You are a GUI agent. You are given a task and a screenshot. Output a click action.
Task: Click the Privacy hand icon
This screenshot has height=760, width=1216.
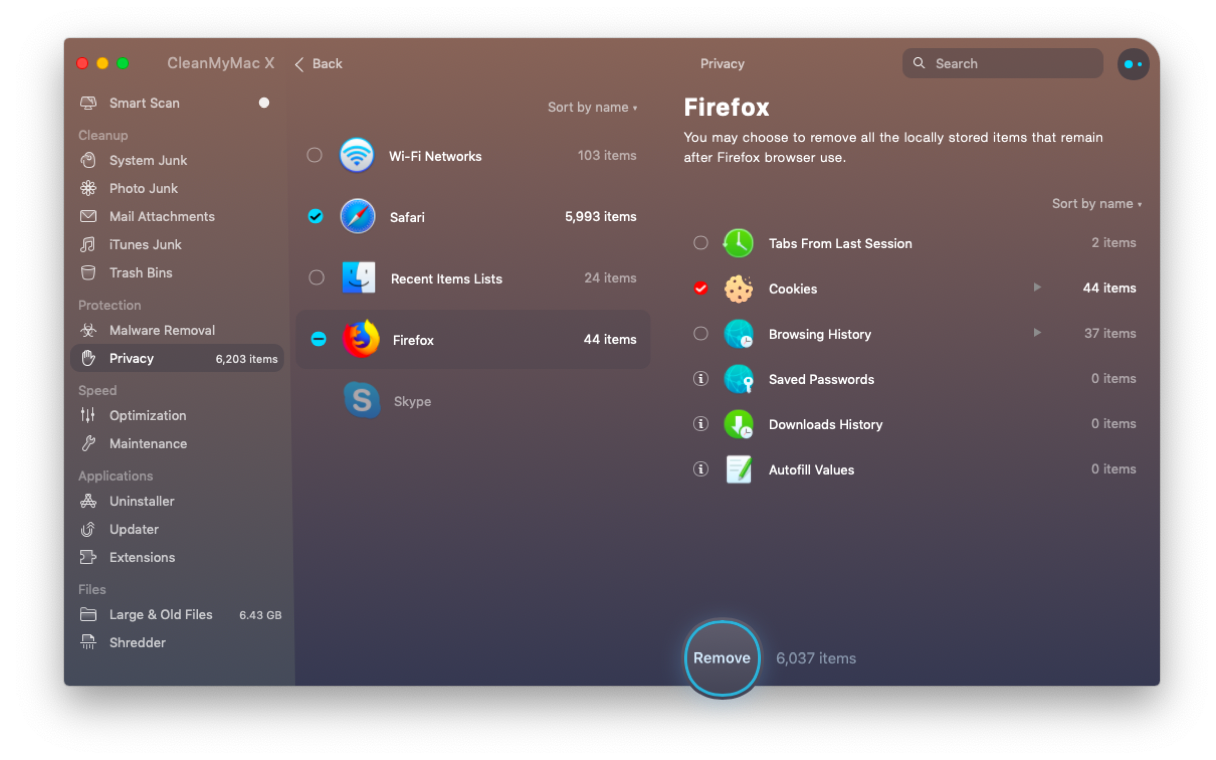point(88,358)
